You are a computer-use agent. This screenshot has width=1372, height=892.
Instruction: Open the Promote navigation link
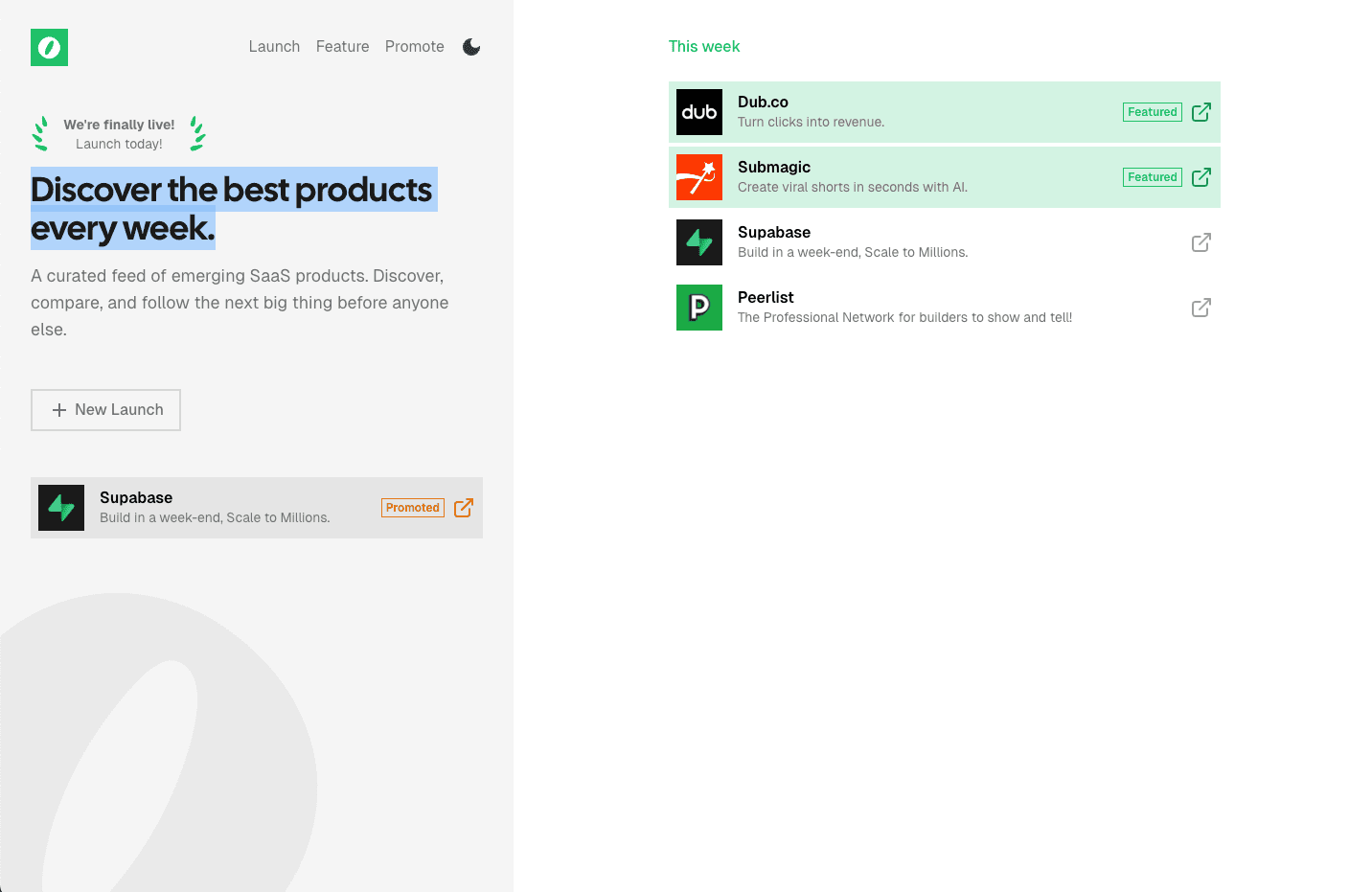coord(414,46)
